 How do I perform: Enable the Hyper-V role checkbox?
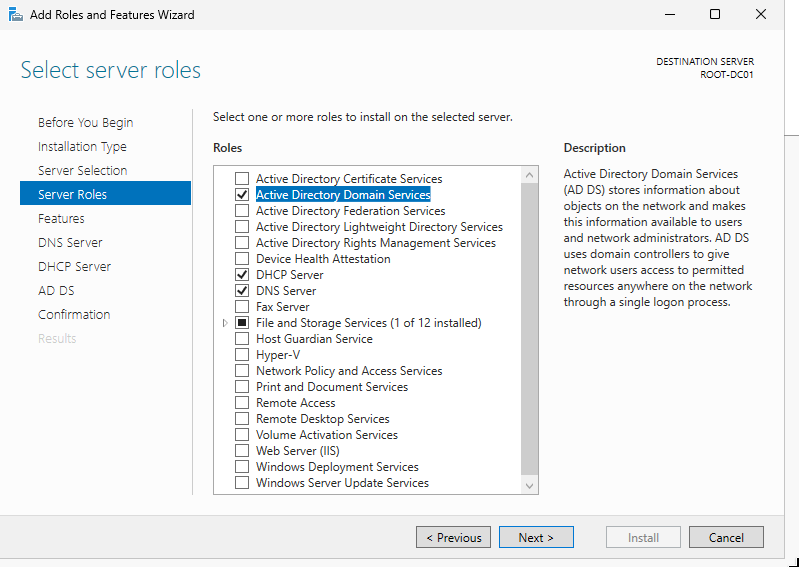pos(242,355)
